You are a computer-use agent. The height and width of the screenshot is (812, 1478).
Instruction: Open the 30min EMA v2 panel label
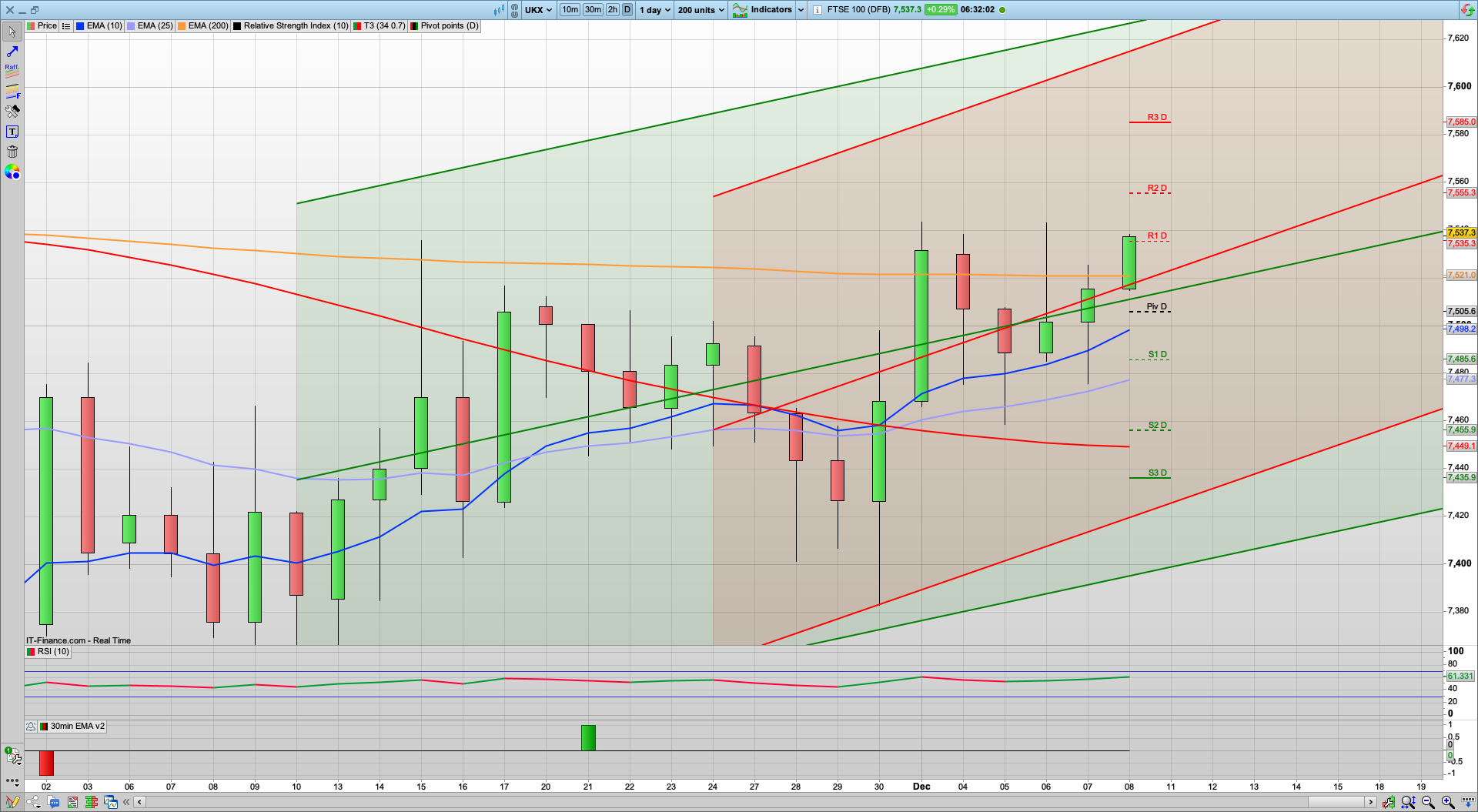pyautogui.click(x=72, y=727)
